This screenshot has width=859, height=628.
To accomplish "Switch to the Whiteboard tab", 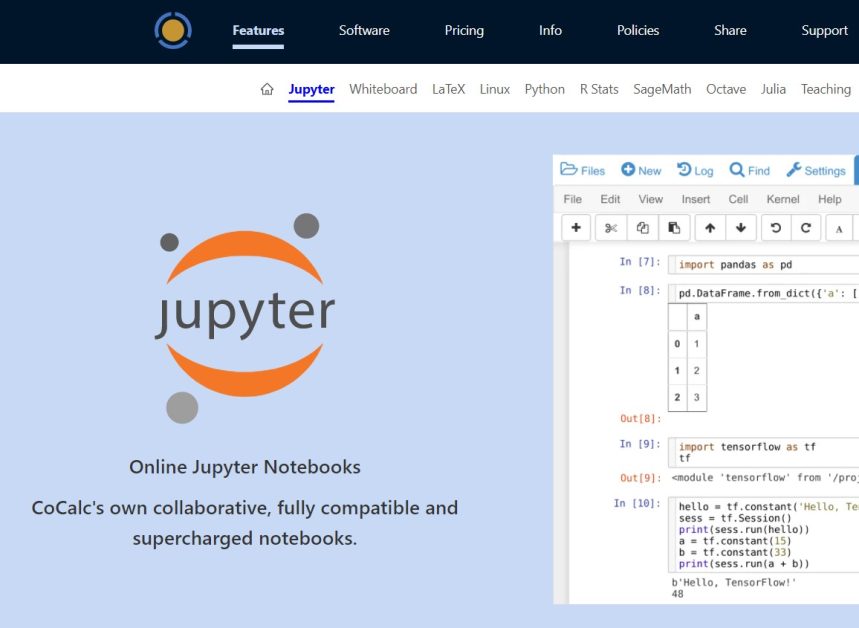I will pos(383,88).
